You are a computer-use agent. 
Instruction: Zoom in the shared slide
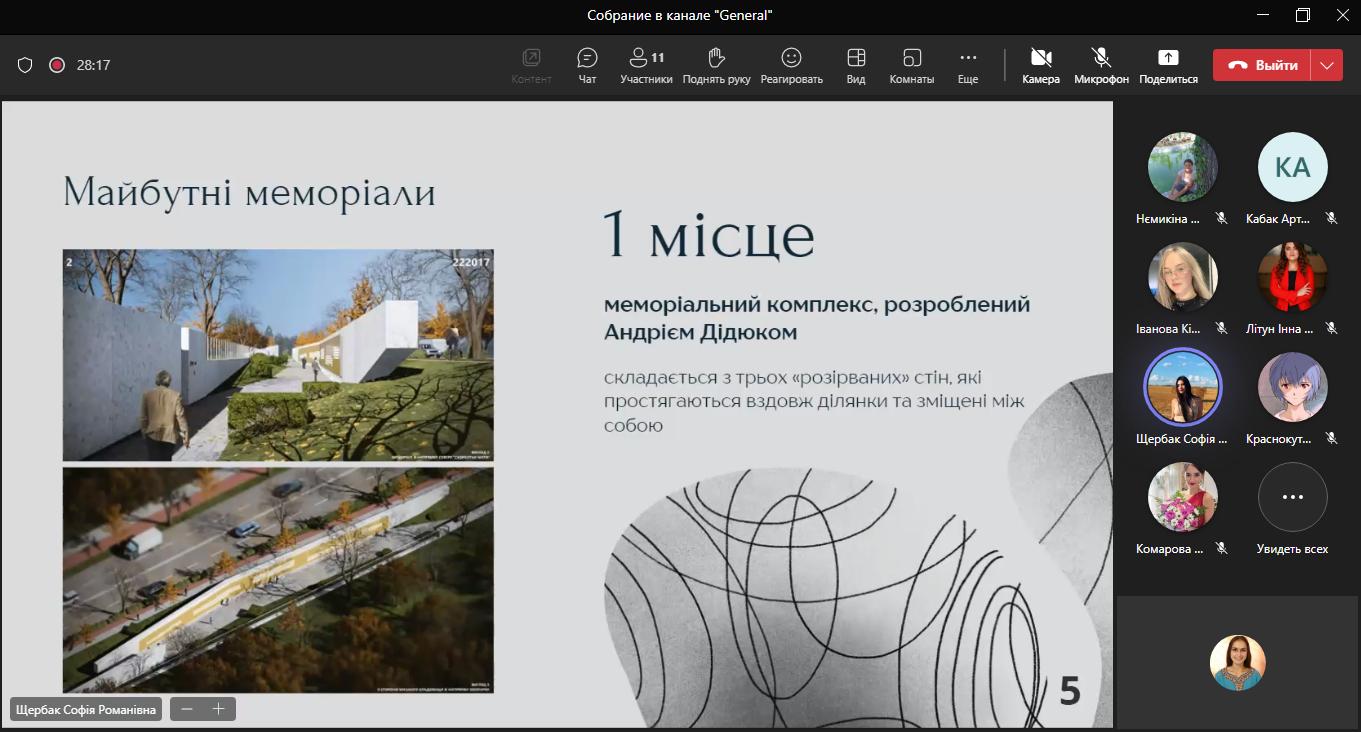[x=218, y=709]
